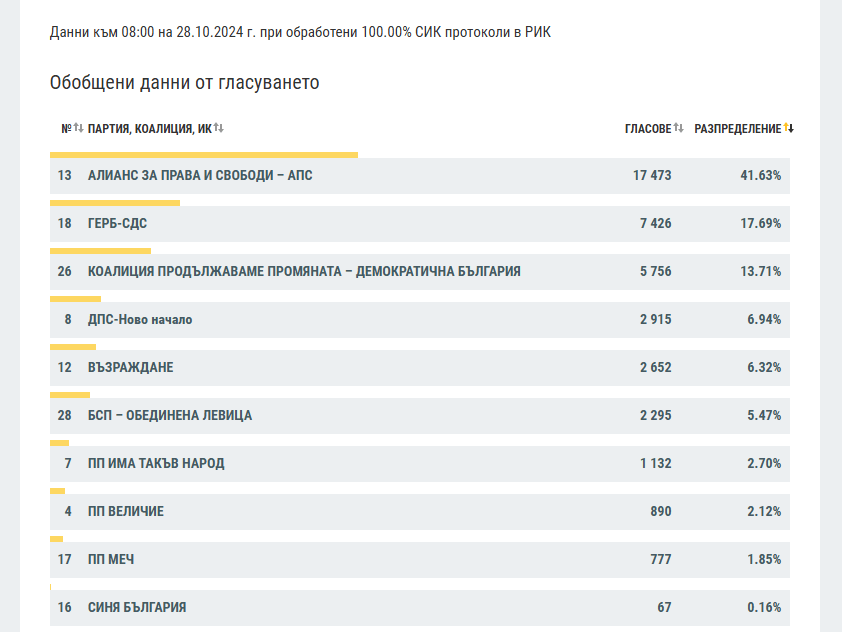Click the Данни към 08:00 status text

[300, 33]
